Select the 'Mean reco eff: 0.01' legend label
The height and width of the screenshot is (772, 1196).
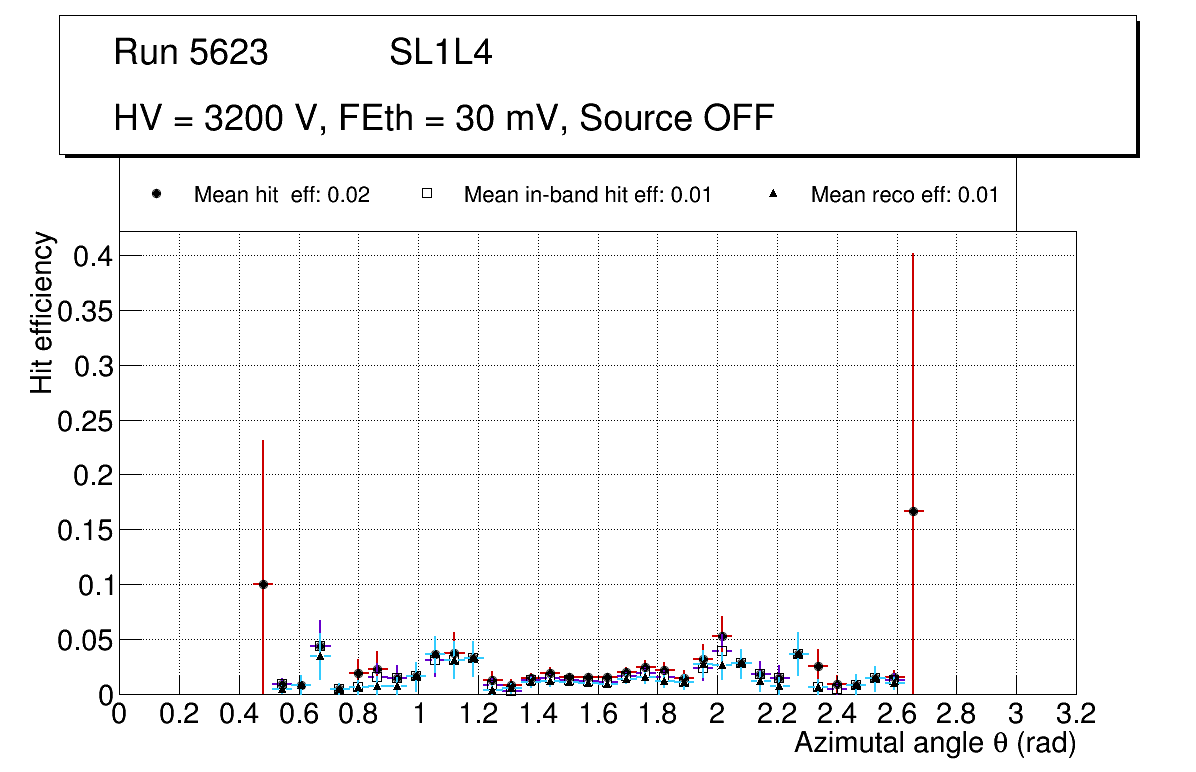904,195
